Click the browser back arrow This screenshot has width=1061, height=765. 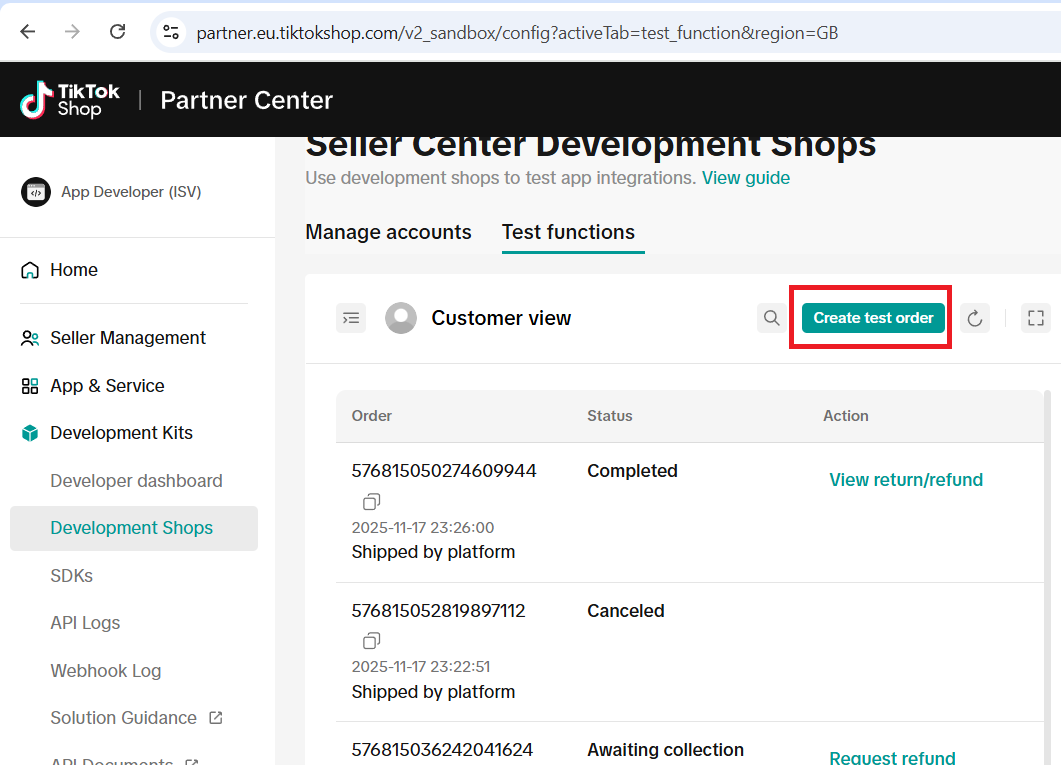tap(27, 32)
